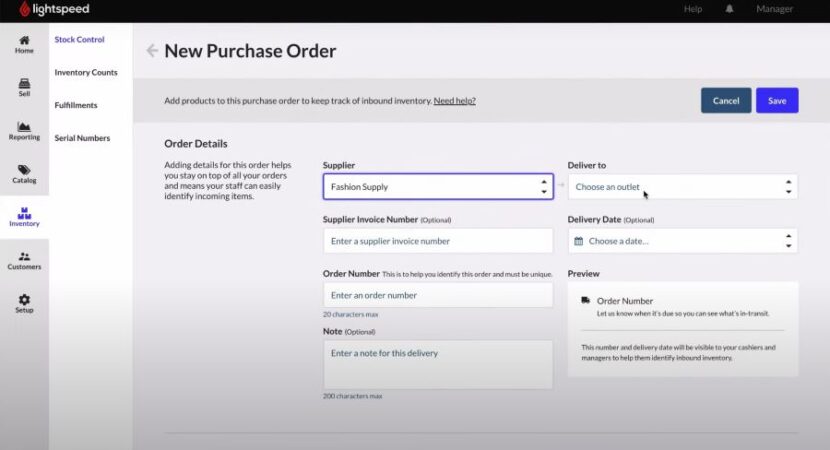Click the Lightspeed flame logo
Screen dimensions: 830x450
pos(25,9)
